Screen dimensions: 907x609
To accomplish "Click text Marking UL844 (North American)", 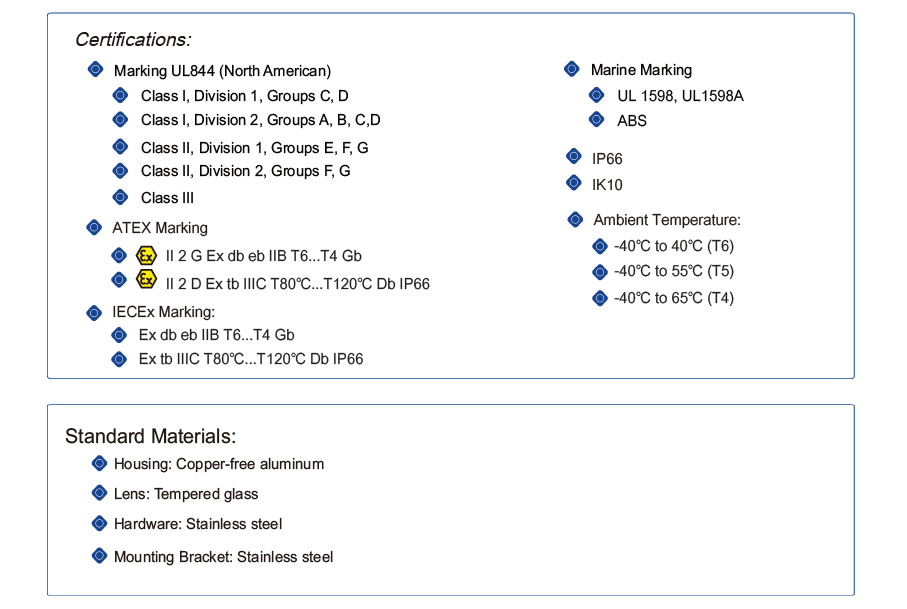I will coord(222,71).
